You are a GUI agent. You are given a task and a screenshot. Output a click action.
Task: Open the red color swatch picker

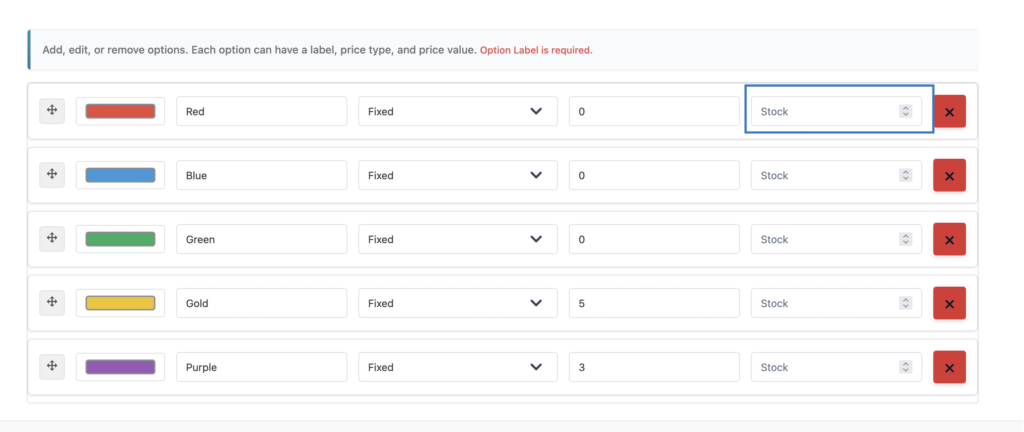pyautogui.click(x=120, y=112)
